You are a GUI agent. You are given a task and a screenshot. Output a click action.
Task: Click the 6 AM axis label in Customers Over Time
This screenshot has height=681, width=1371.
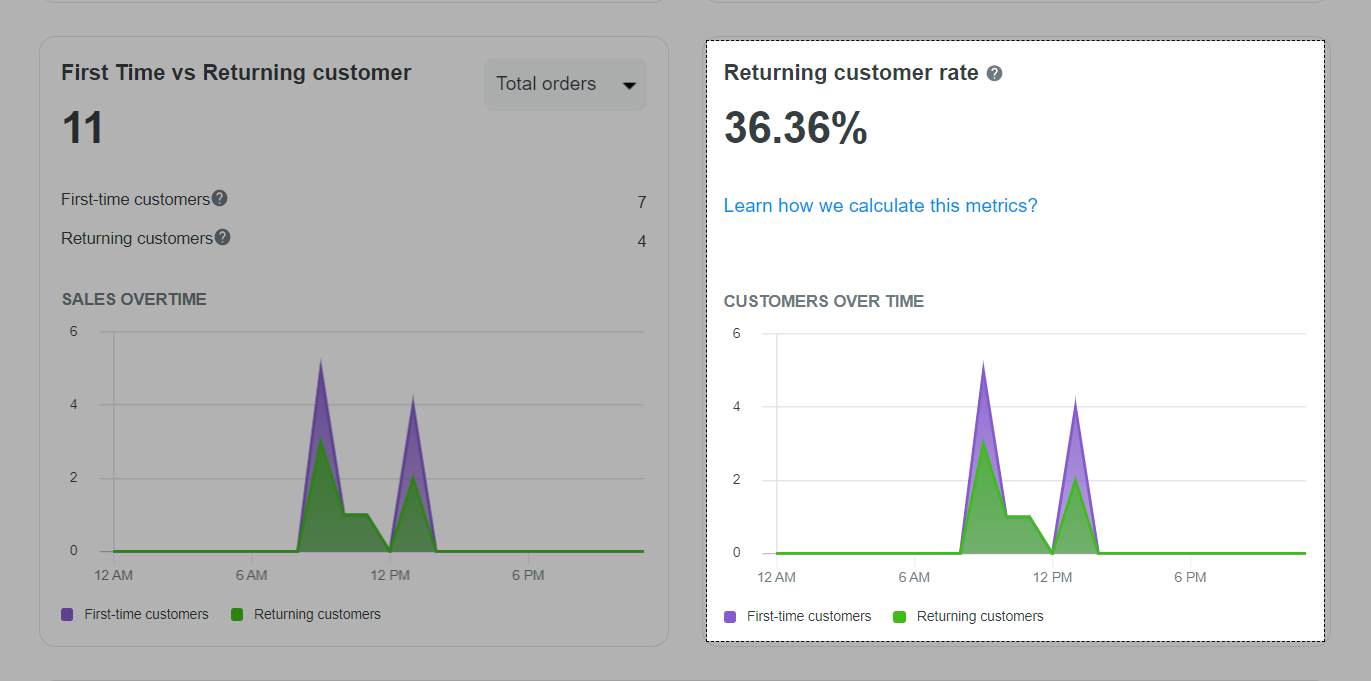coord(913,577)
